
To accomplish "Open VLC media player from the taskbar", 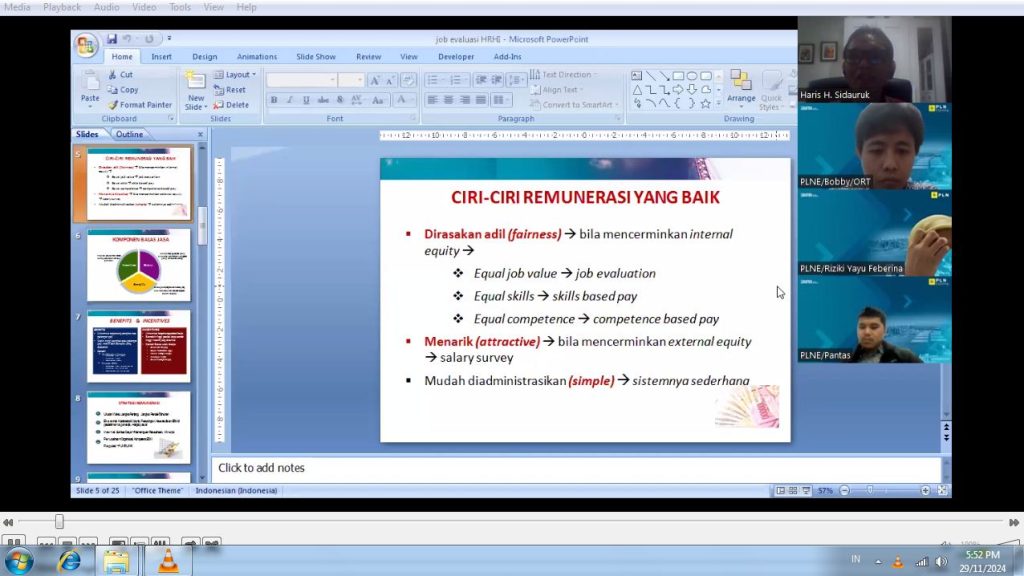I will pyautogui.click(x=167, y=561).
